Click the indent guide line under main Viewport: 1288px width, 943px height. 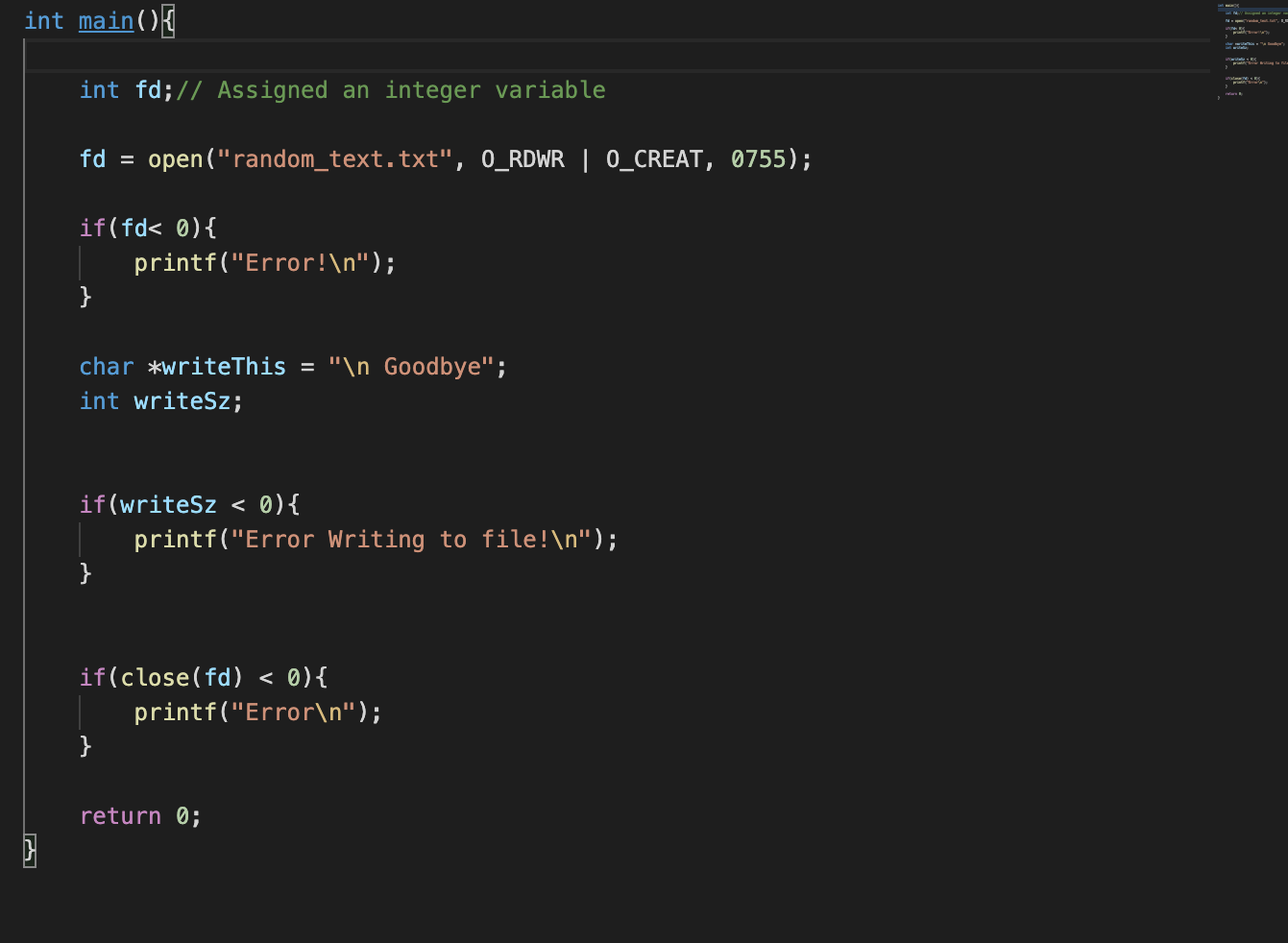point(28,432)
